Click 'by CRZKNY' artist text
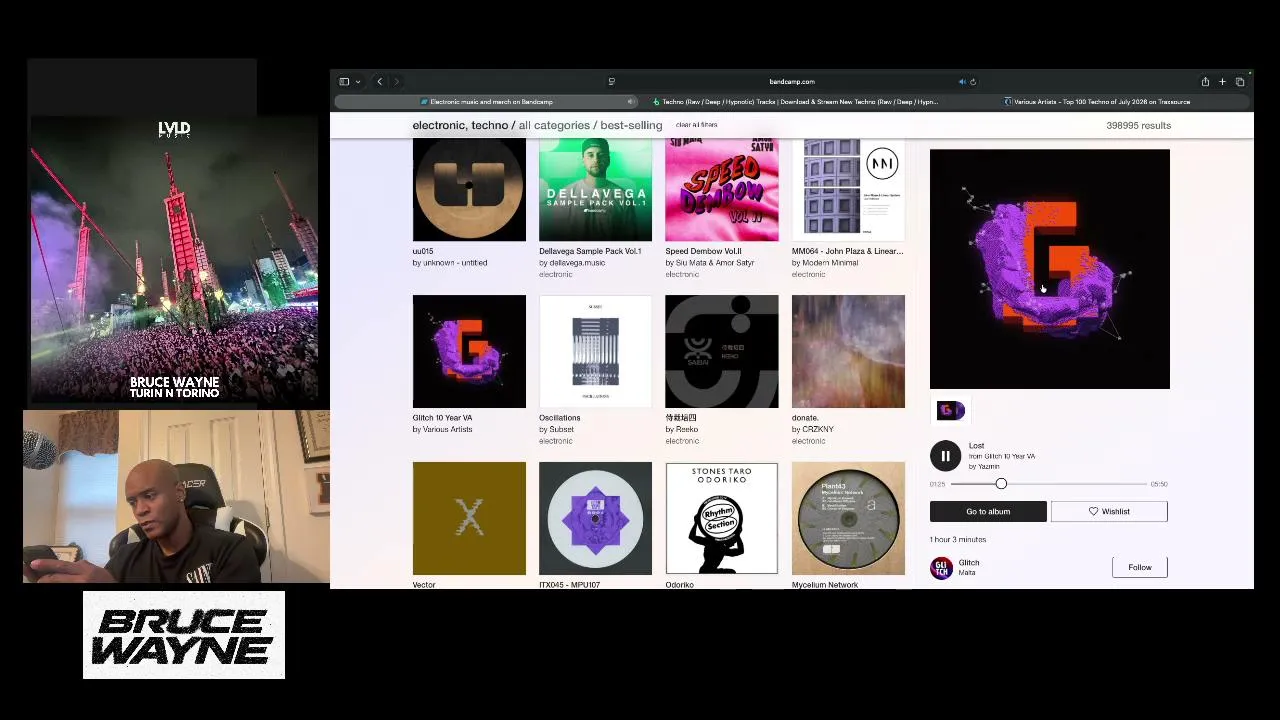Image resolution: width=1280 pixels, height=720 pixels. 813,429
